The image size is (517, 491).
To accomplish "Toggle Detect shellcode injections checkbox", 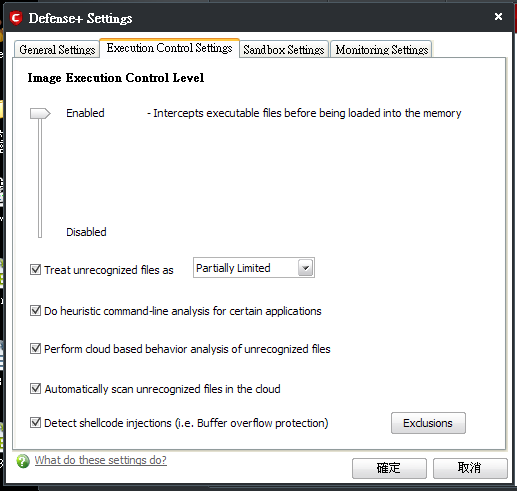I will click(x=35, y=423).
